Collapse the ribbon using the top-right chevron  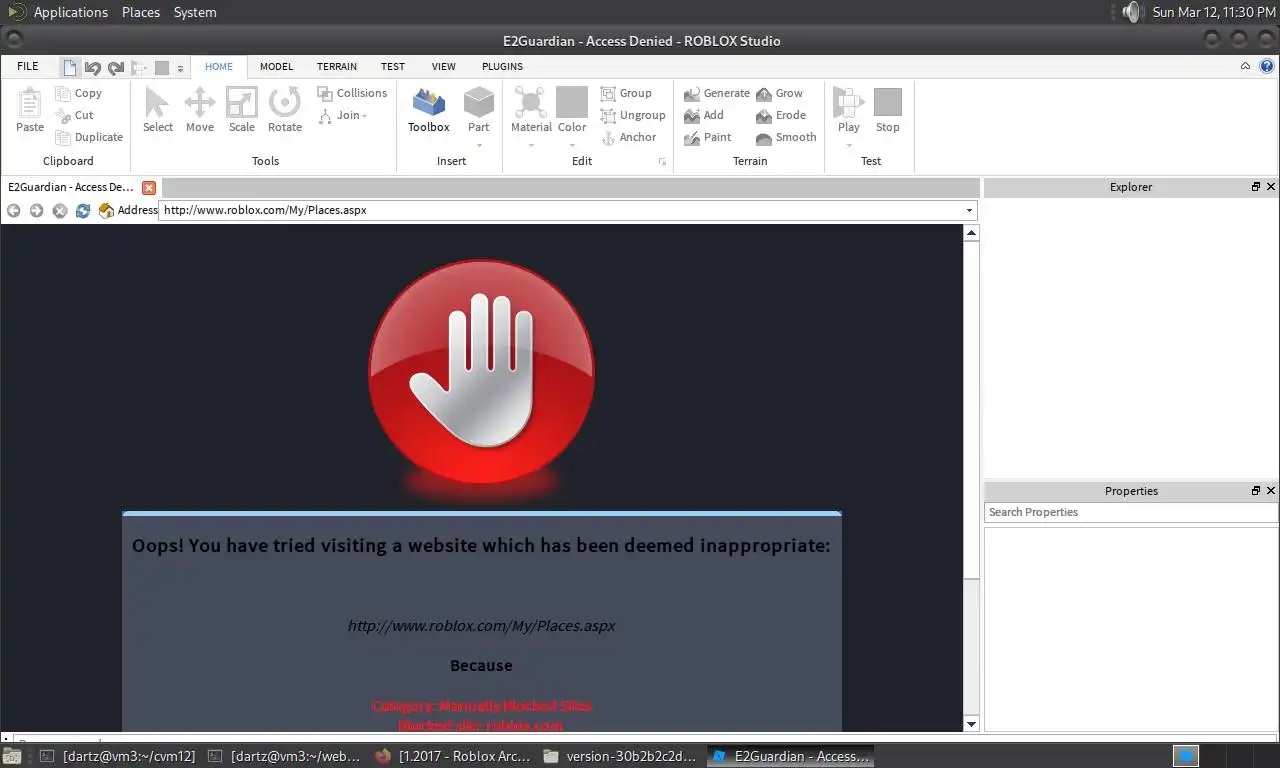(1245, 67)
